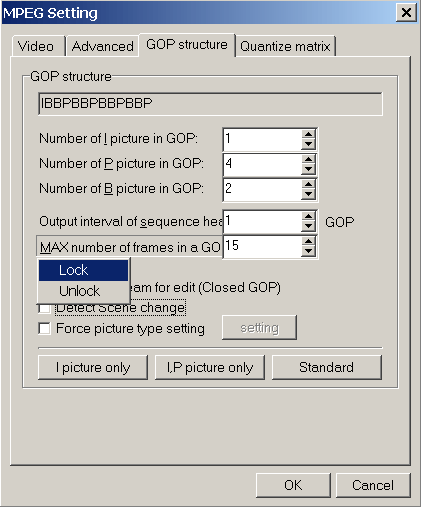Apply the I picture only preset
The width and height of the screenshot is (421, 507).
tap(93, 367)
